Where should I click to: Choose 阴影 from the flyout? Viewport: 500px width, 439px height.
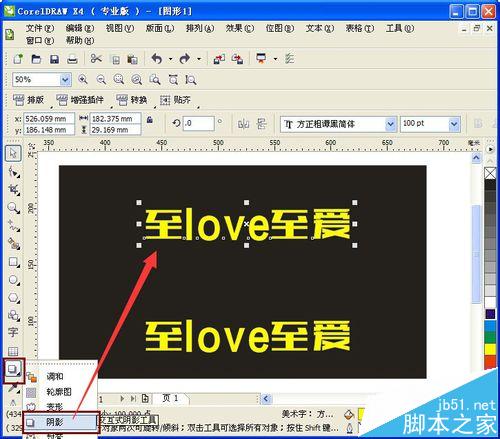click(61, 422)
